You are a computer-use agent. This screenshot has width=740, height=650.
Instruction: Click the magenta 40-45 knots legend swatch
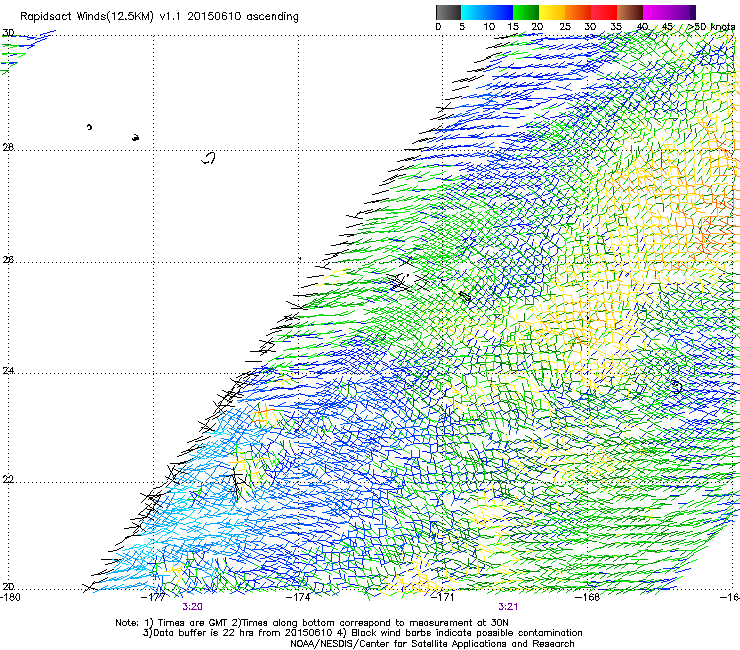point(656,12)
